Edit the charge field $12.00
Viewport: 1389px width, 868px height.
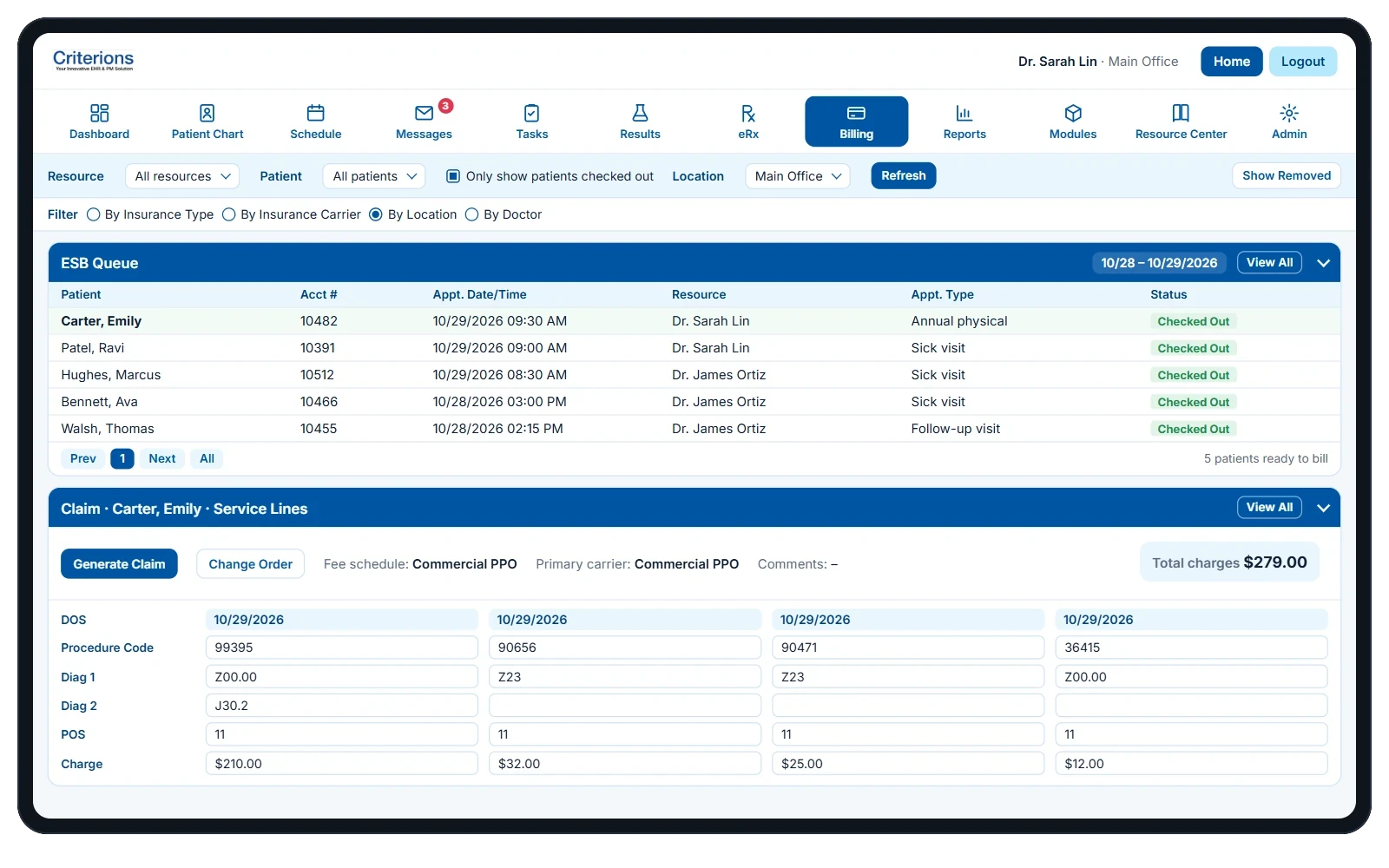[x=1191, y=764]
